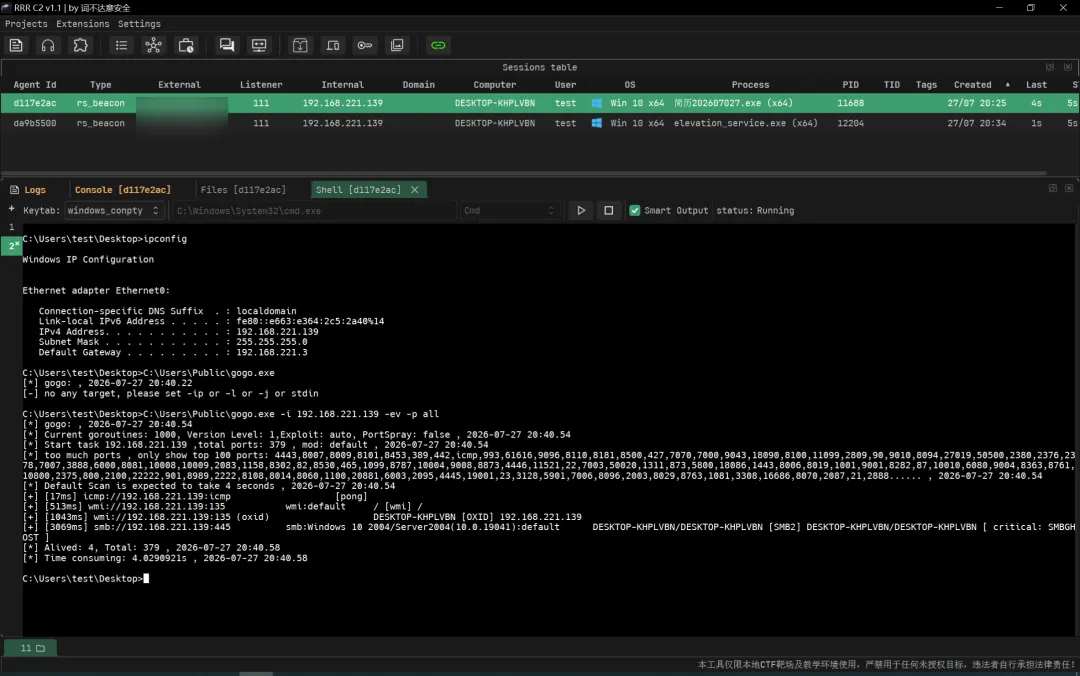Screen dimensions: 1080x676
Task: Open the Keytab windows_conpty dropdown
Action: click(114, 210)
